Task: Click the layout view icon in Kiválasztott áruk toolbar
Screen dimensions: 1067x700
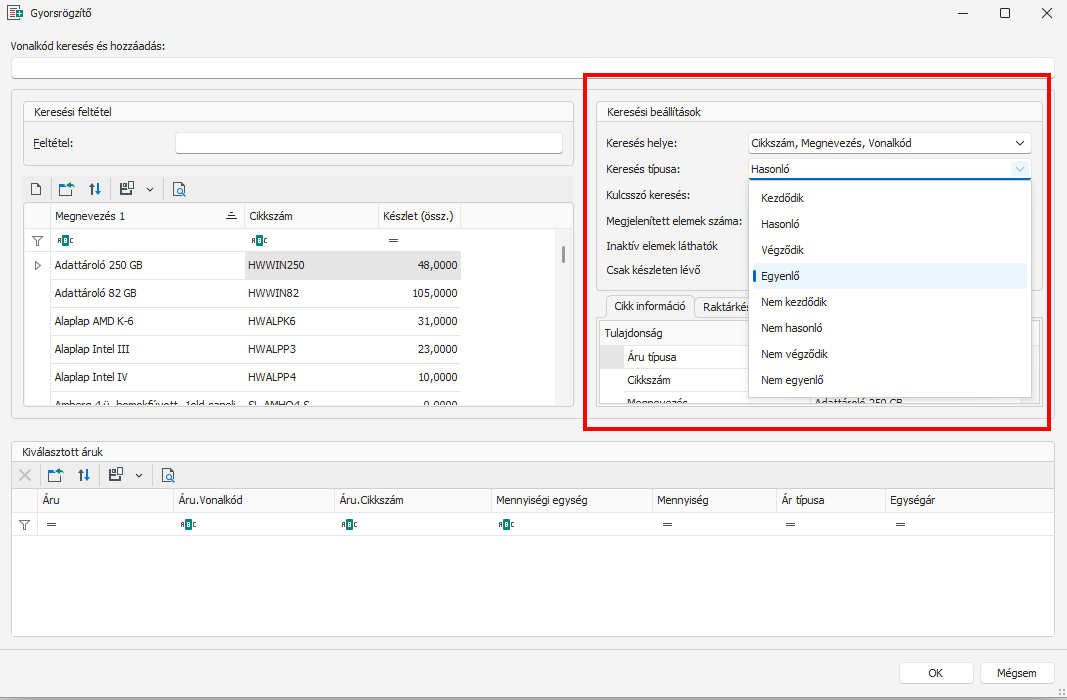Action: [116, 476]
